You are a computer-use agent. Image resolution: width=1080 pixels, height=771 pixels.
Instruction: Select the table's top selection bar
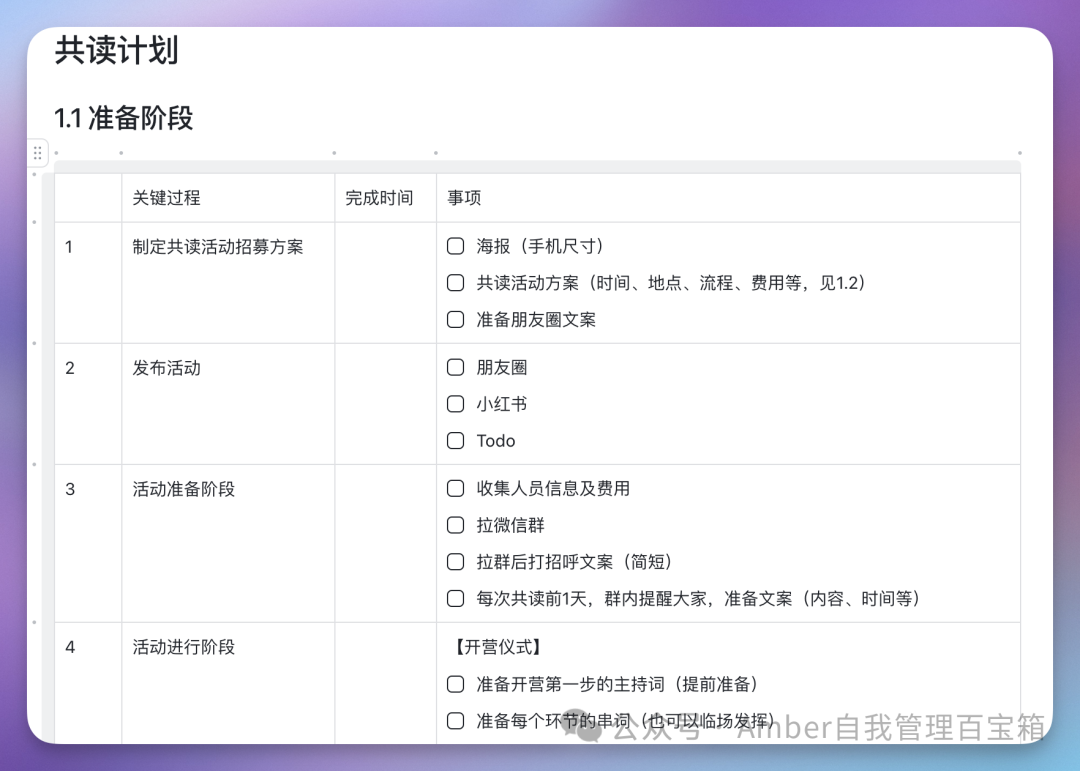coord(537,166)
